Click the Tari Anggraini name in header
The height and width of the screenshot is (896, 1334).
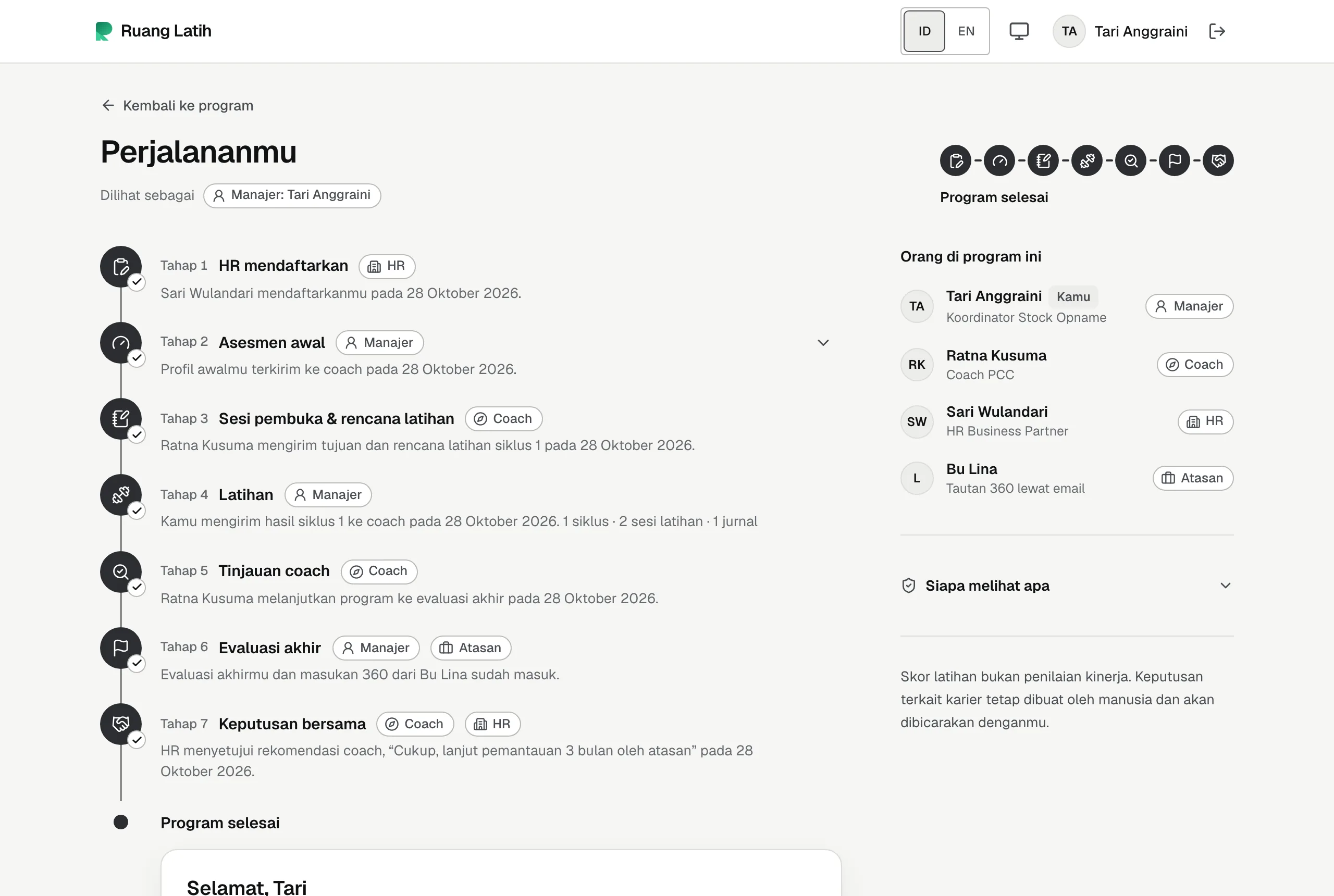1141,31
